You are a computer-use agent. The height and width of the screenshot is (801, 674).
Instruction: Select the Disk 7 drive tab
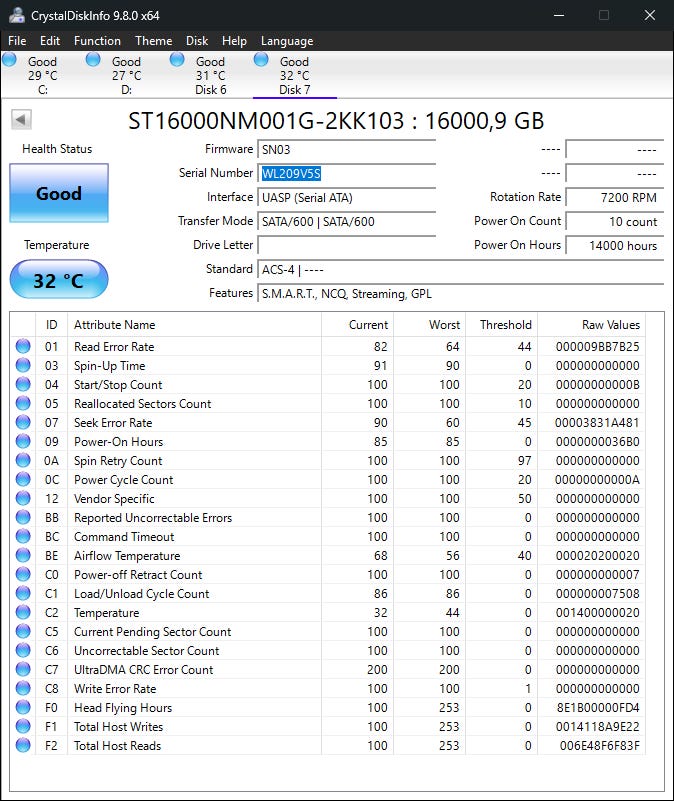tap(294, 76)
